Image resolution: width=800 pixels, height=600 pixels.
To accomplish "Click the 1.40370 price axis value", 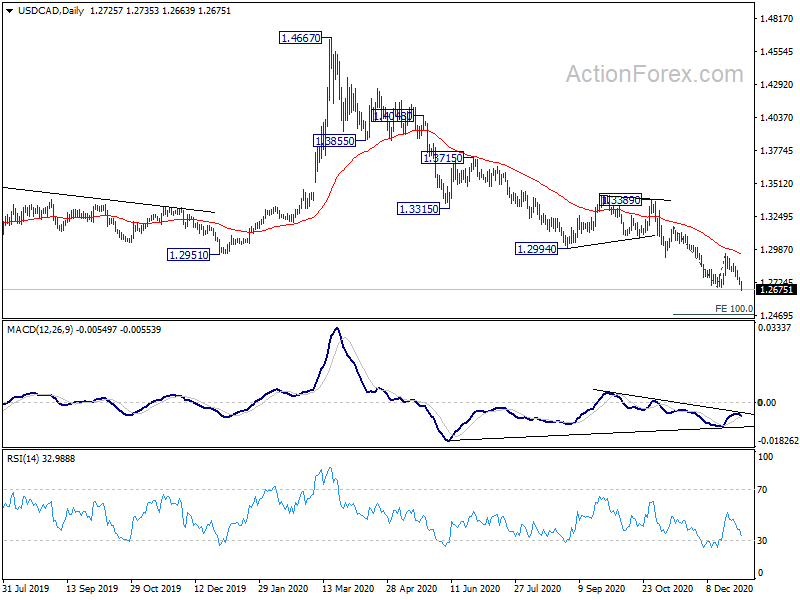I will (776, 118).
